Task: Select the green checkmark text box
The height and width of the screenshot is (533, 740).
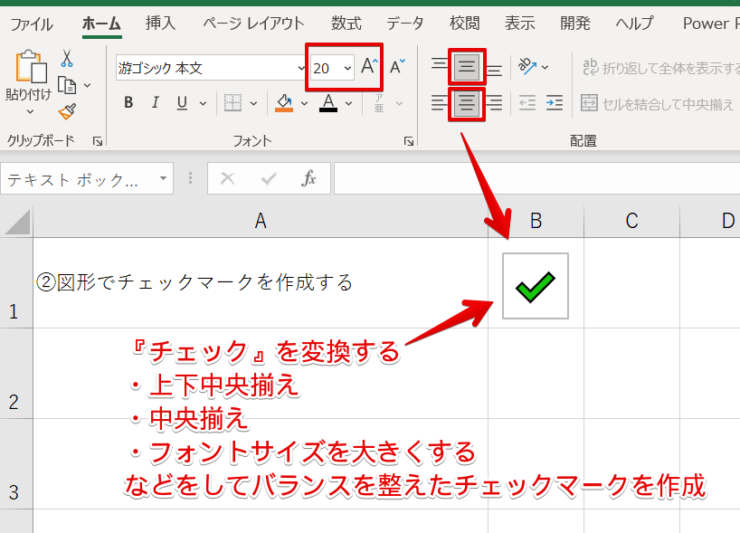Action: pyautogui.click(x=535, y=286)
